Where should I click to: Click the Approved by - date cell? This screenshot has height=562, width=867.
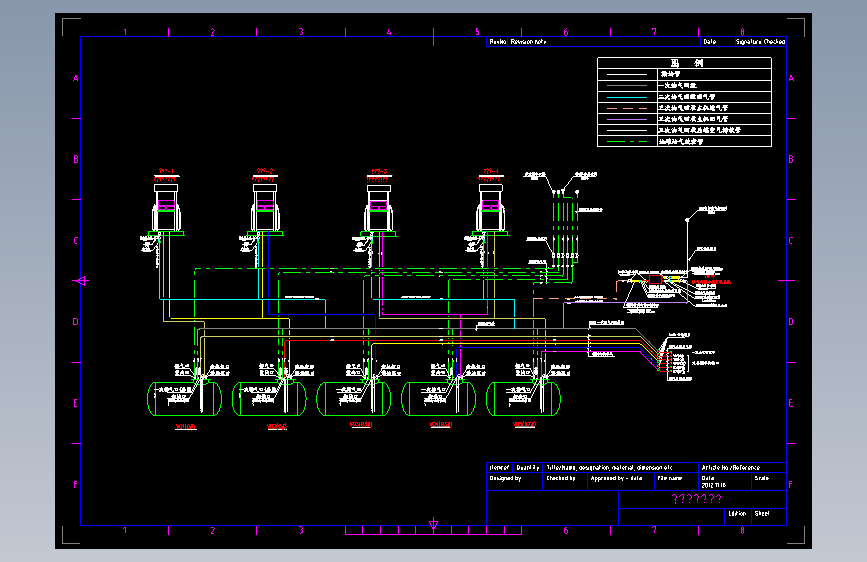click(x=620, y=481)
